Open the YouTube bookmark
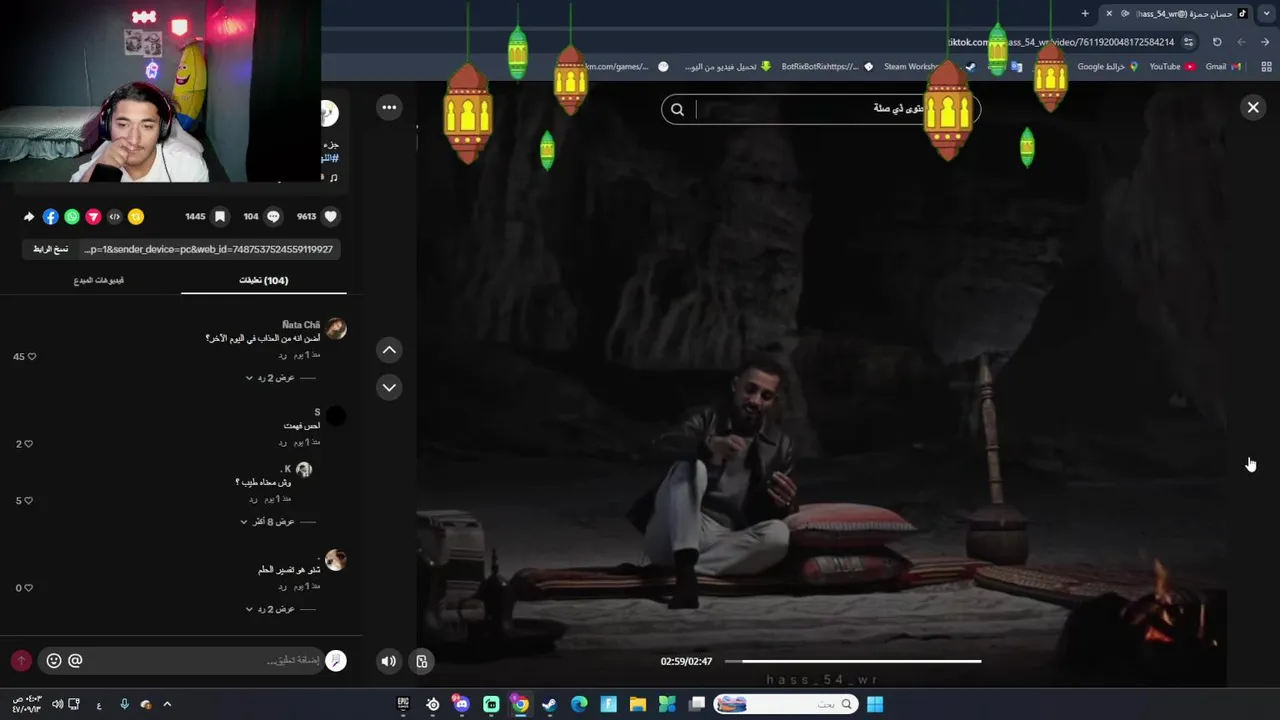 coord(1172,66)
